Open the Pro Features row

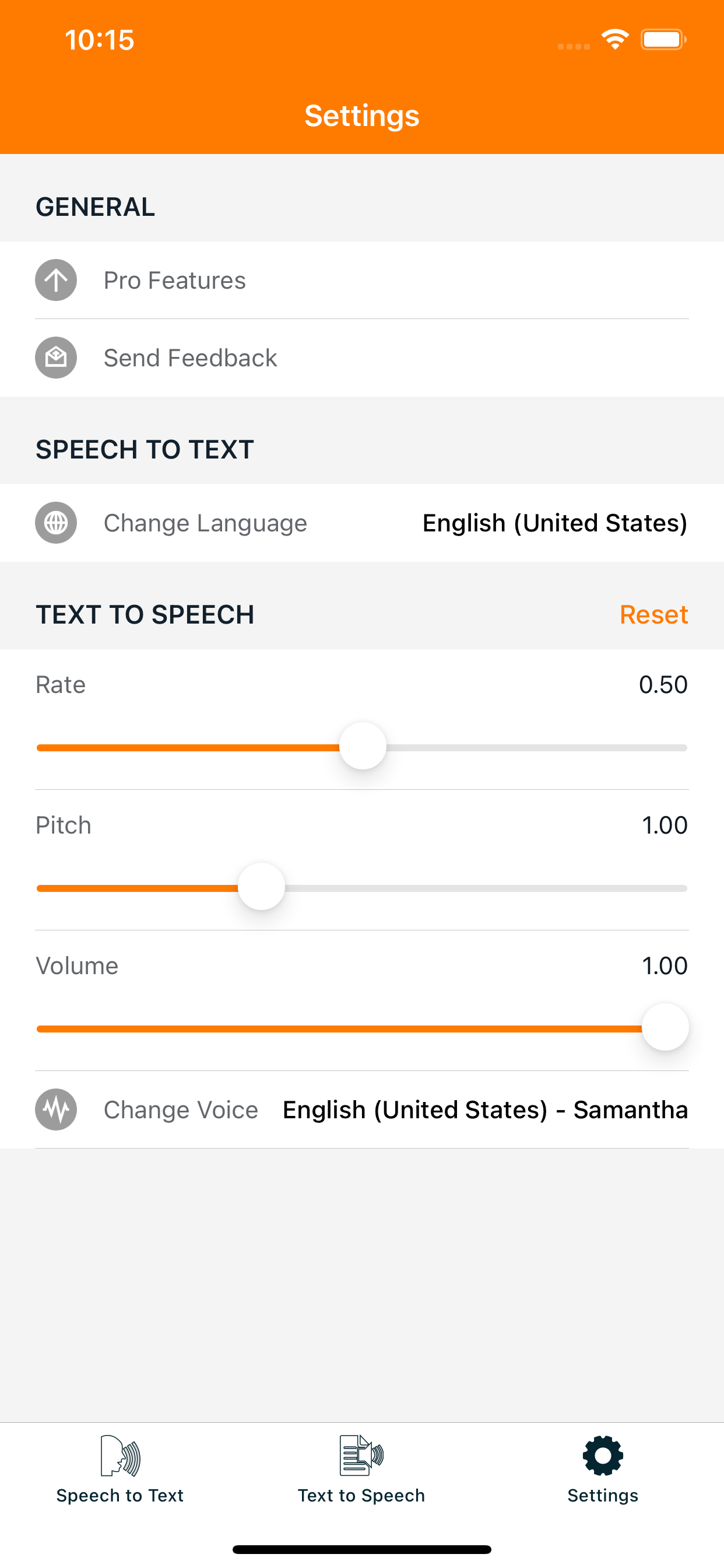pyautogui.click(x=362, y=280)
